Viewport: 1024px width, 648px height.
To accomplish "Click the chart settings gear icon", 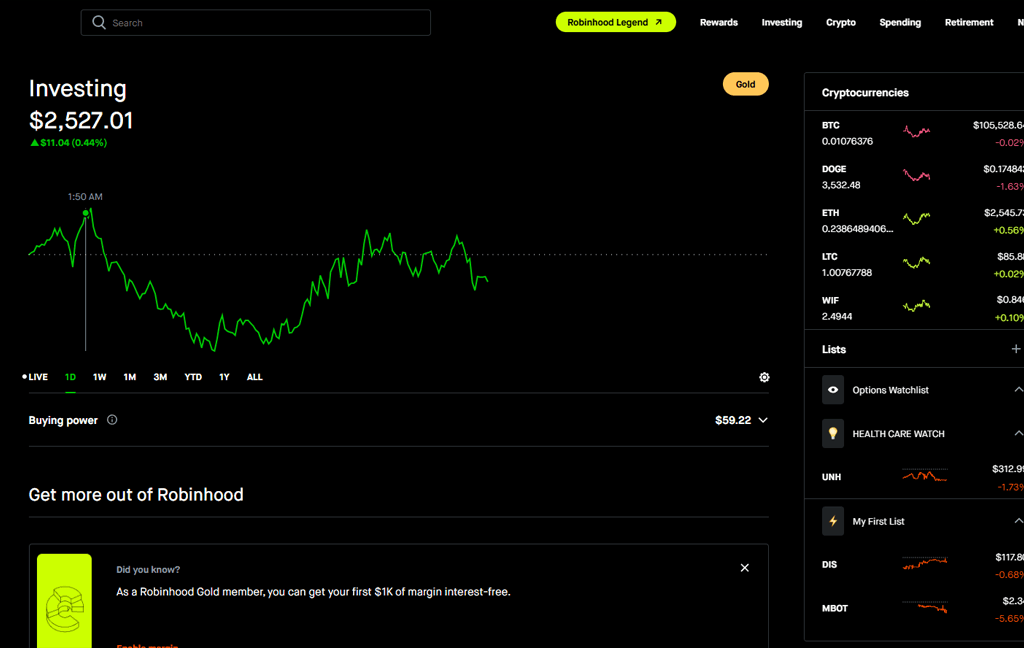I will click(764, 377).
